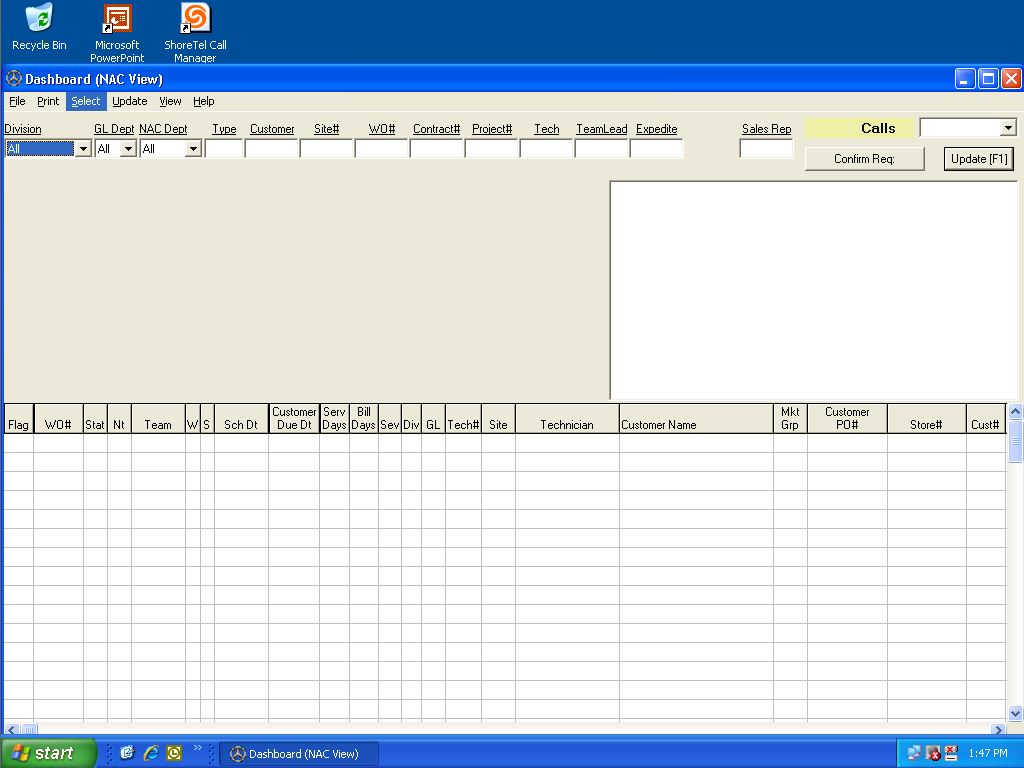This screenshot has height=768, width=1024.
Task: Click the rightmost system tray icon
Action: [951, 753]
